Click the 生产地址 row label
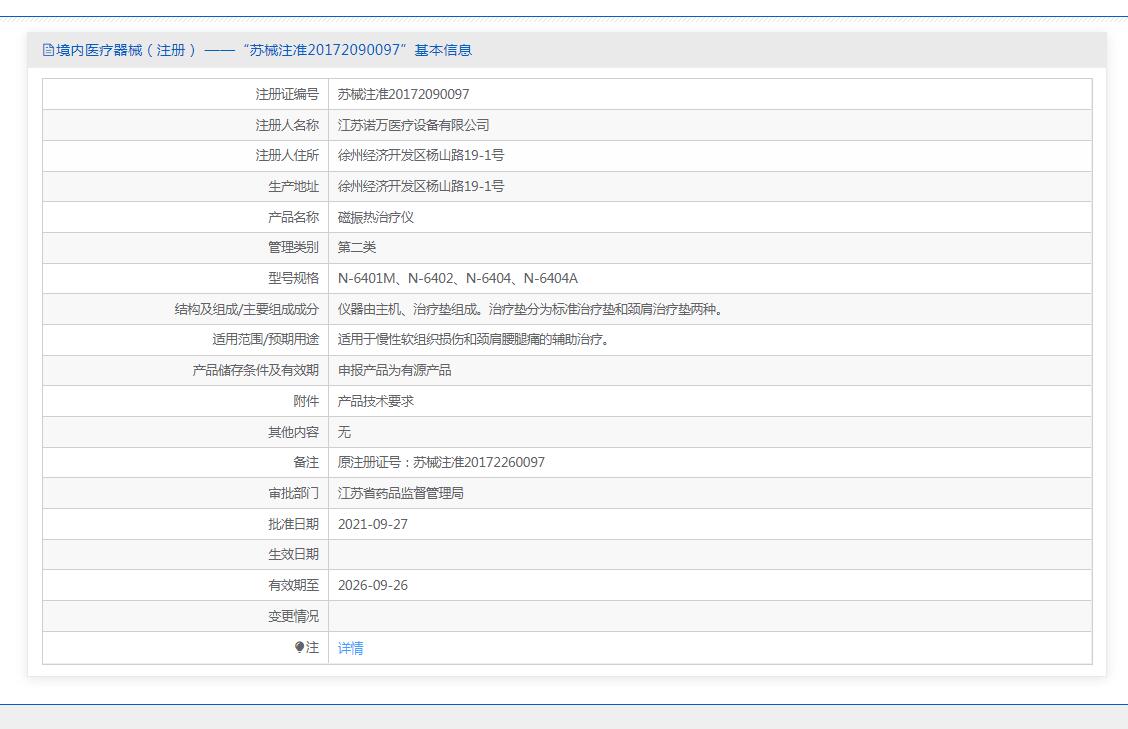Viewport: 1128px width, 729px height. [x=294, y=186]
